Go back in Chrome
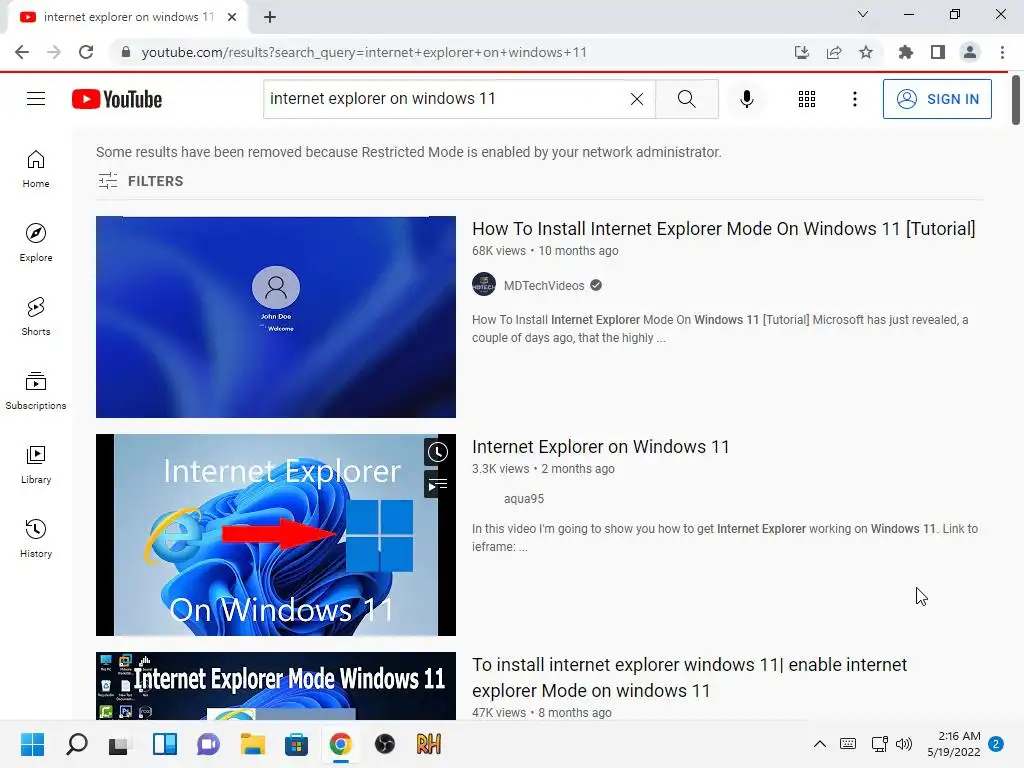The height and width of the screenshot is (768, 1024). point(22,52)
